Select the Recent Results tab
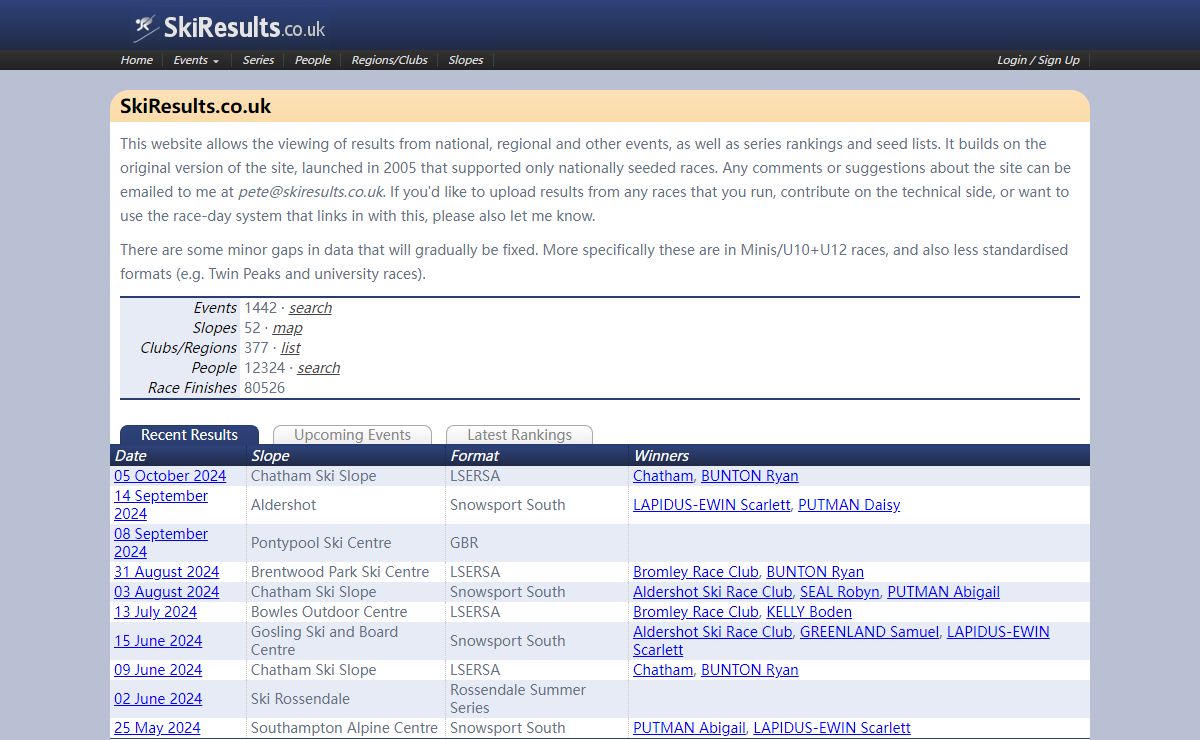Viewport: 1200px width, 740px height. pos(189,435)
